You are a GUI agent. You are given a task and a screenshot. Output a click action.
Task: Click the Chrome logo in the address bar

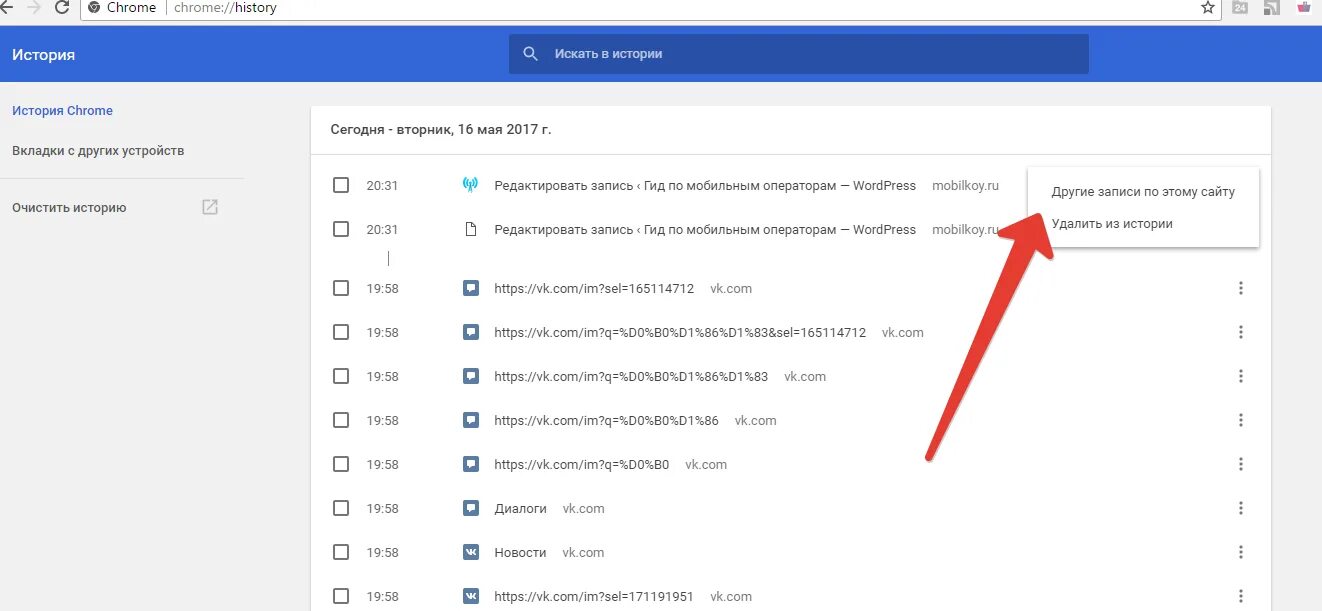pos(94,7)
